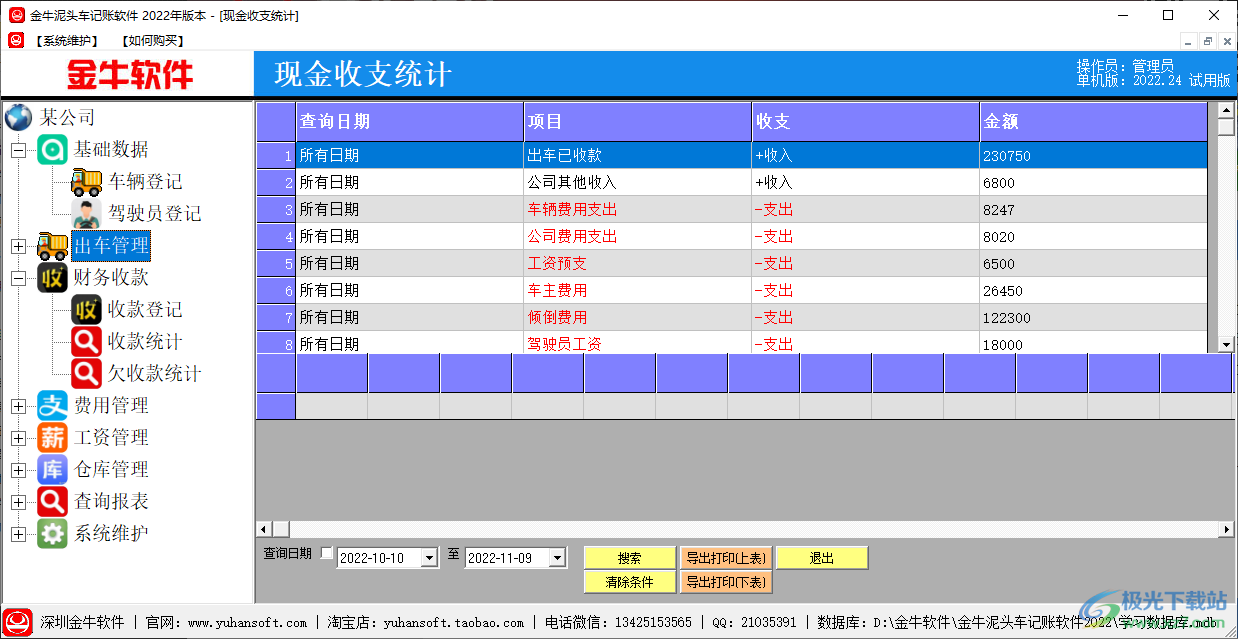This screenshot has width=1238, height=639.
Task: Select 车辆登记 in the tree
Action: pos(145,182)
